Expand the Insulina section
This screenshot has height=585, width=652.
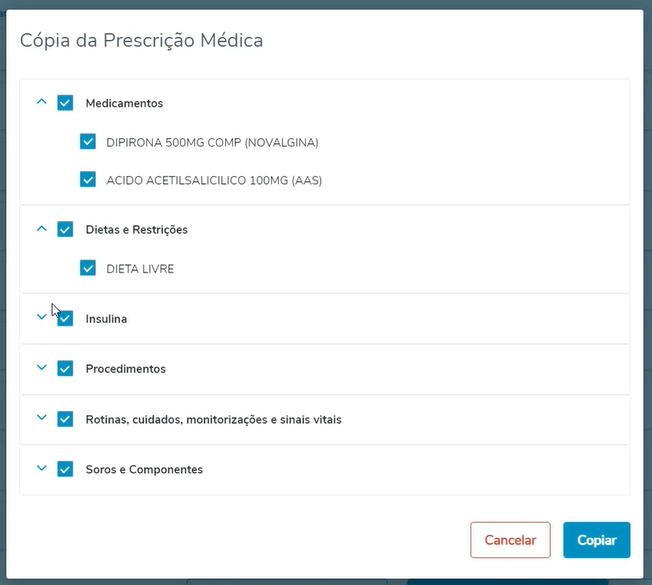41,317
